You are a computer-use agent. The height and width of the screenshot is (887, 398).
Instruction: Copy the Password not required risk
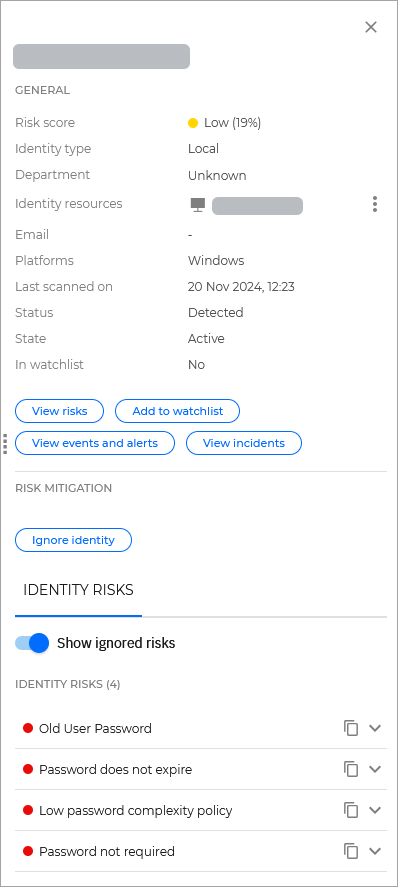point(351,851)
